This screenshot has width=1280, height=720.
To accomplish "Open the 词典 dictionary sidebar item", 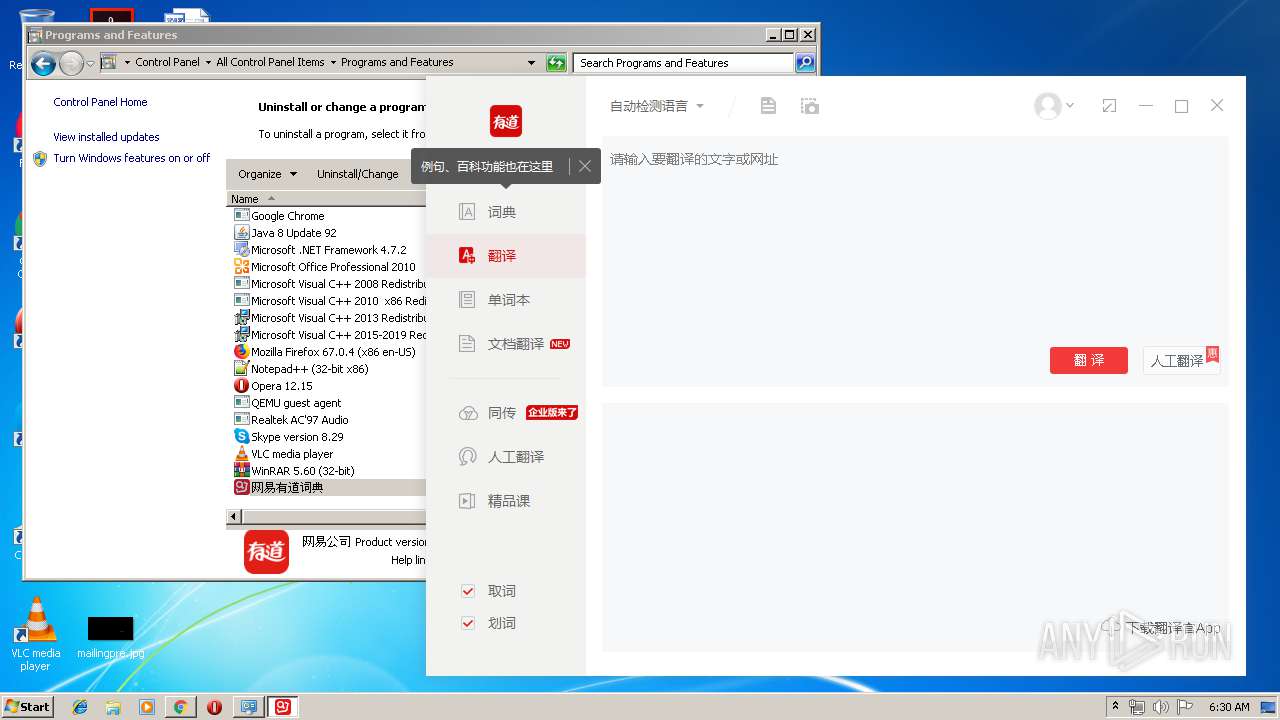I will pos(506,212).
